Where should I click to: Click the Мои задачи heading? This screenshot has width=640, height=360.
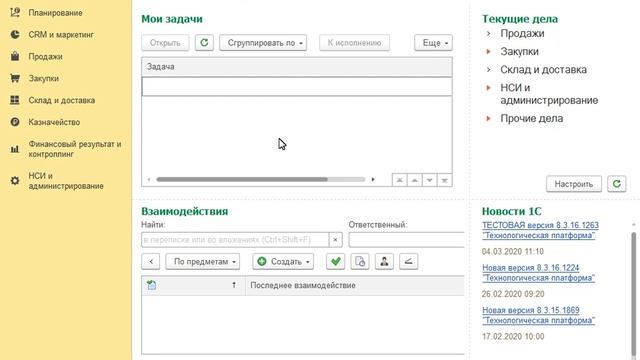tap(172, 19)
